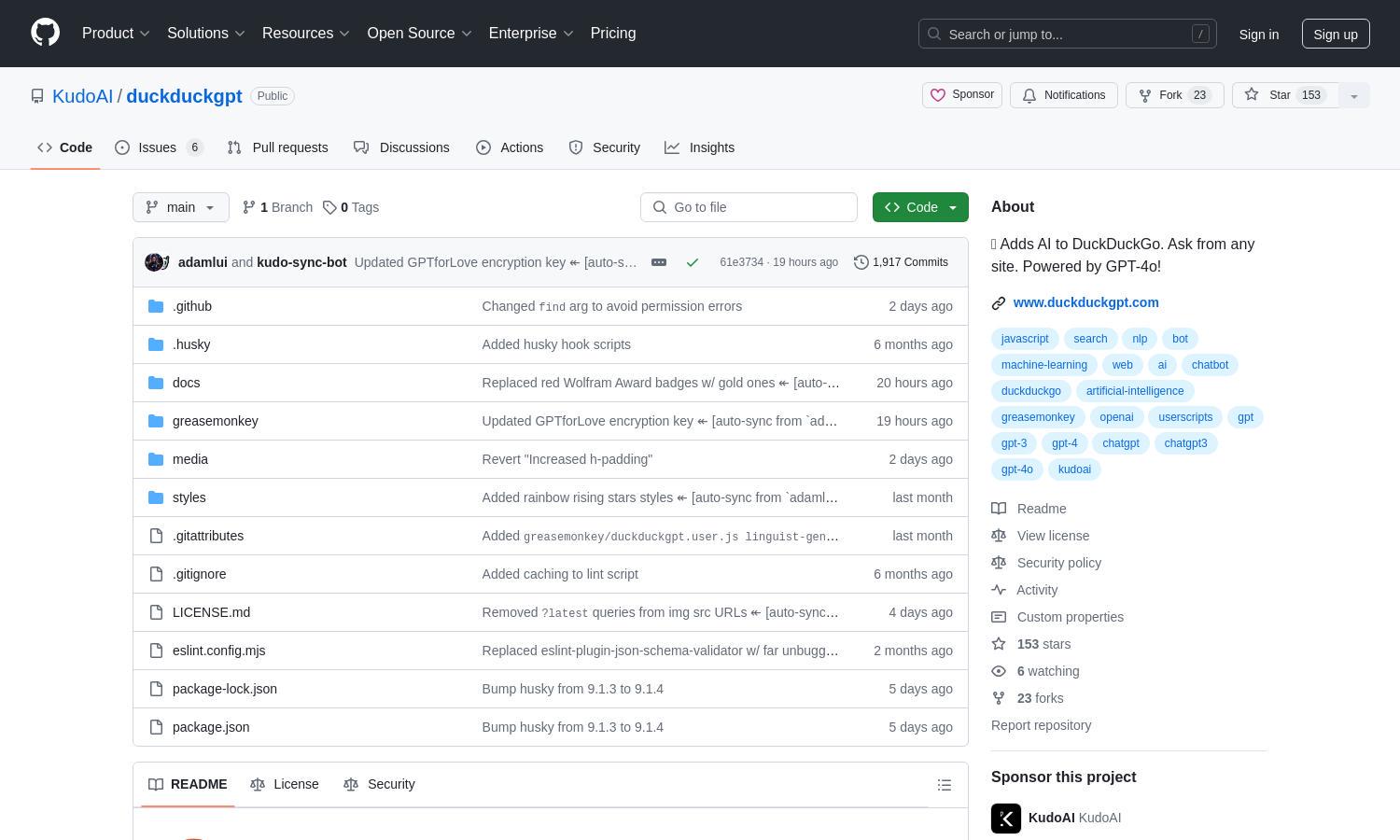Click the styles folder icon

point(156,497)
